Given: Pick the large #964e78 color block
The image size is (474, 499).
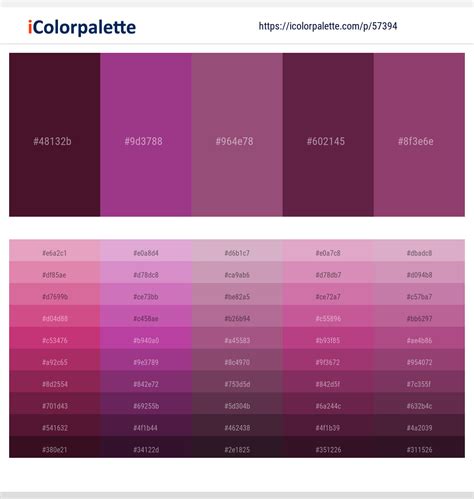Looking at the screenshot, I should [237, 135].
